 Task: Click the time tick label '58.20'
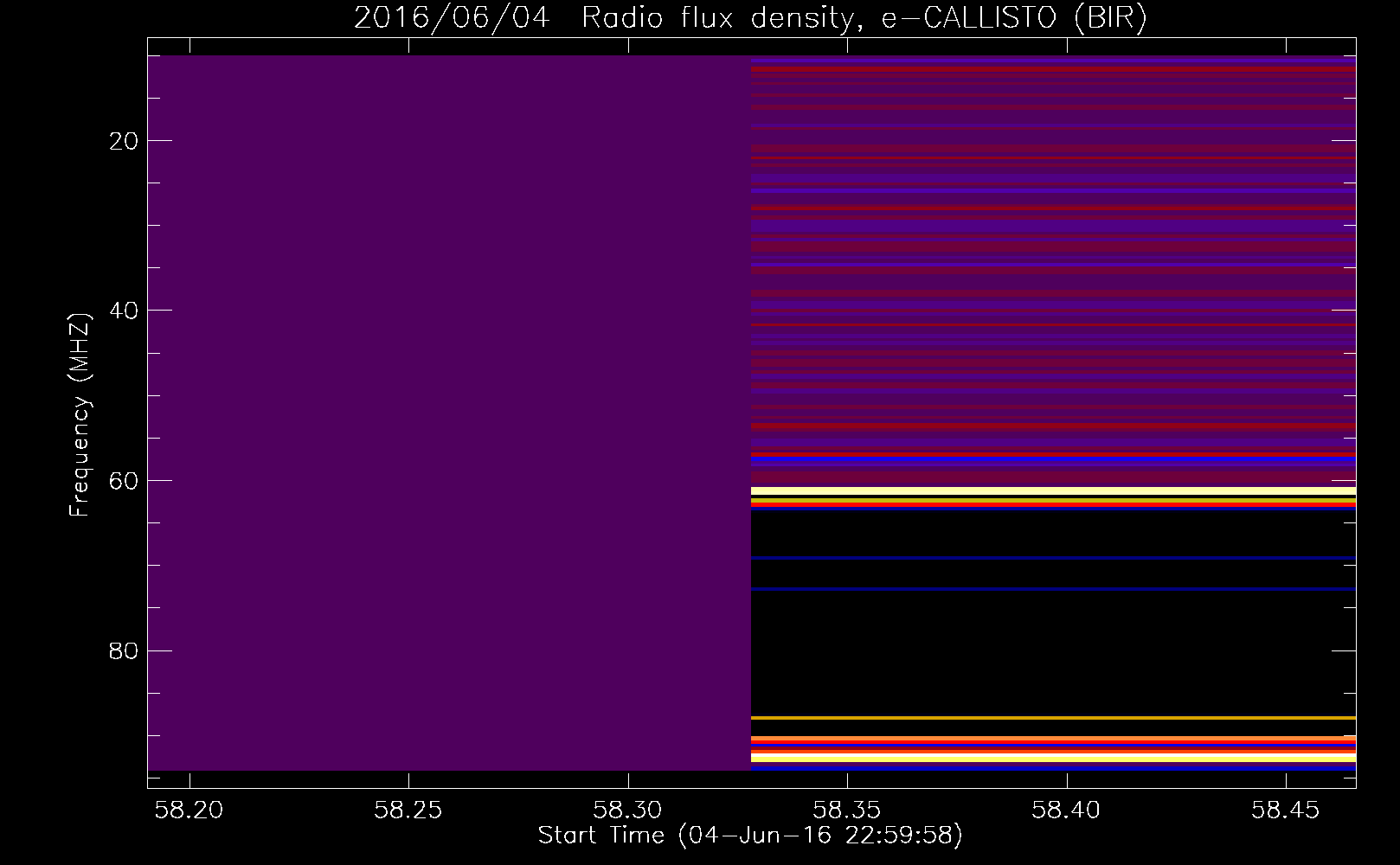(x=189, y=810)
